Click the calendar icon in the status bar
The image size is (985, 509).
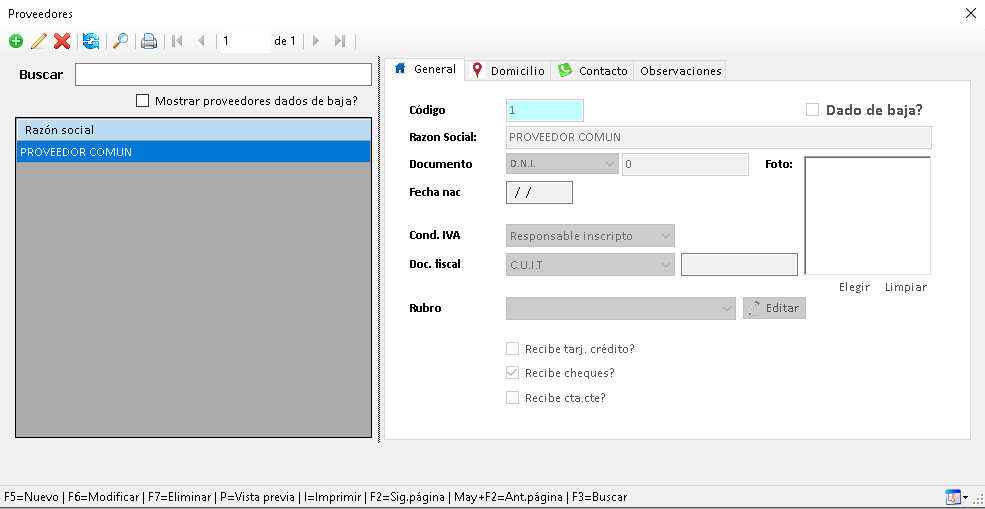953,497
